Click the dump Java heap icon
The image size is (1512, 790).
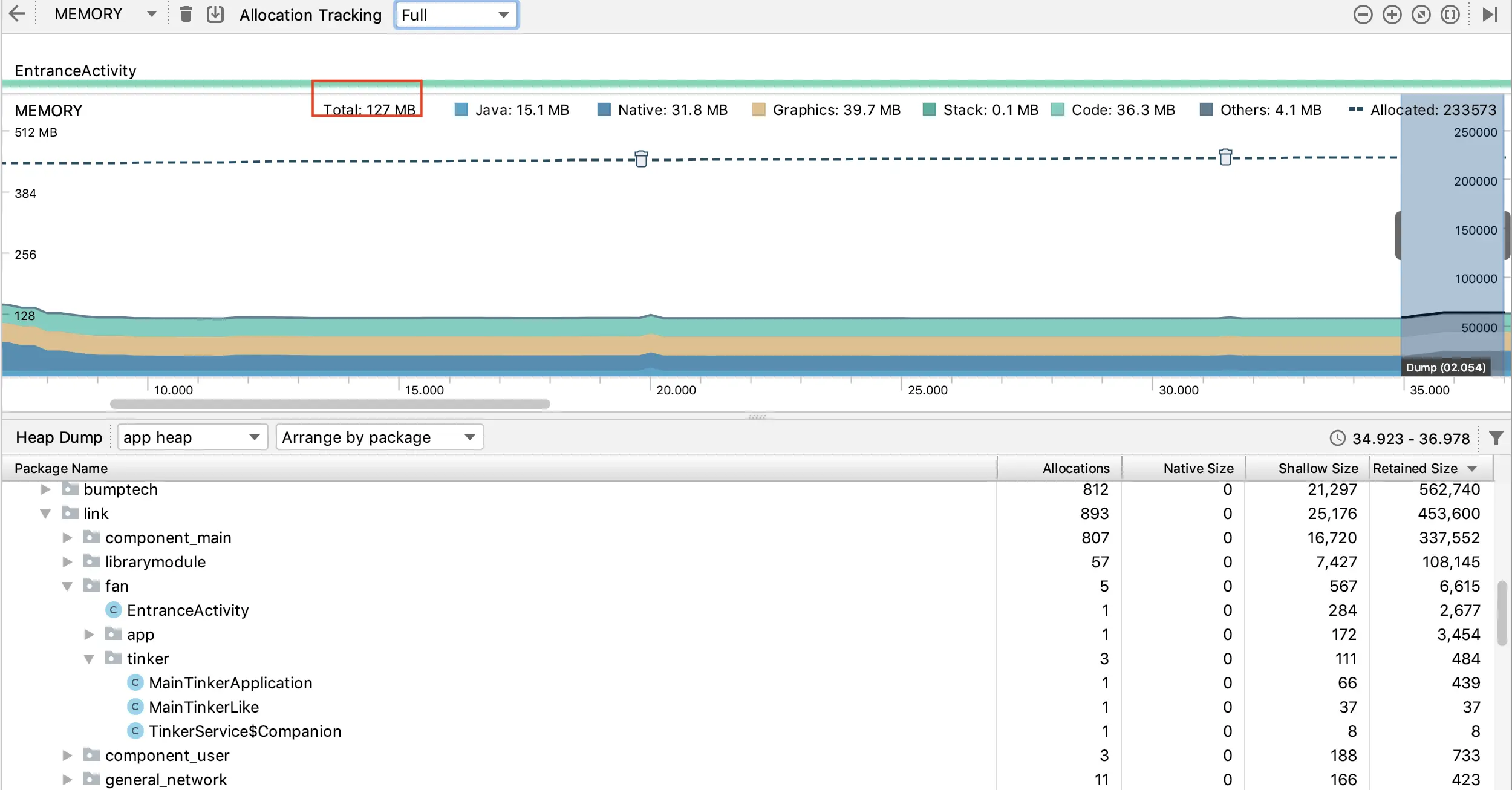pyautogui.click(x=215, y=15)
